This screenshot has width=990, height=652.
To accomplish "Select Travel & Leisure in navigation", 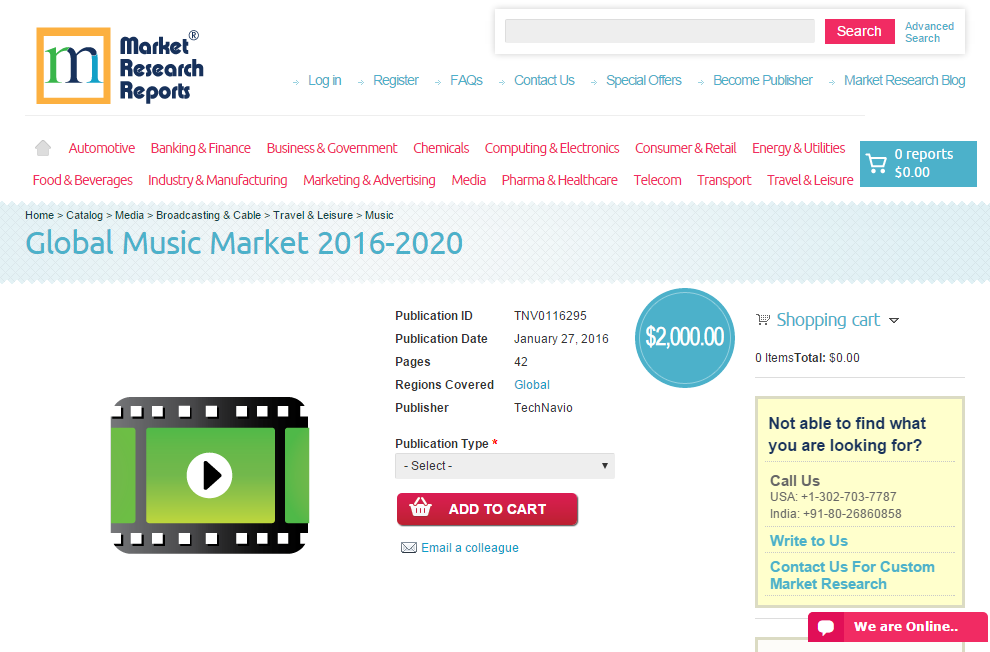I will (810, 181).
